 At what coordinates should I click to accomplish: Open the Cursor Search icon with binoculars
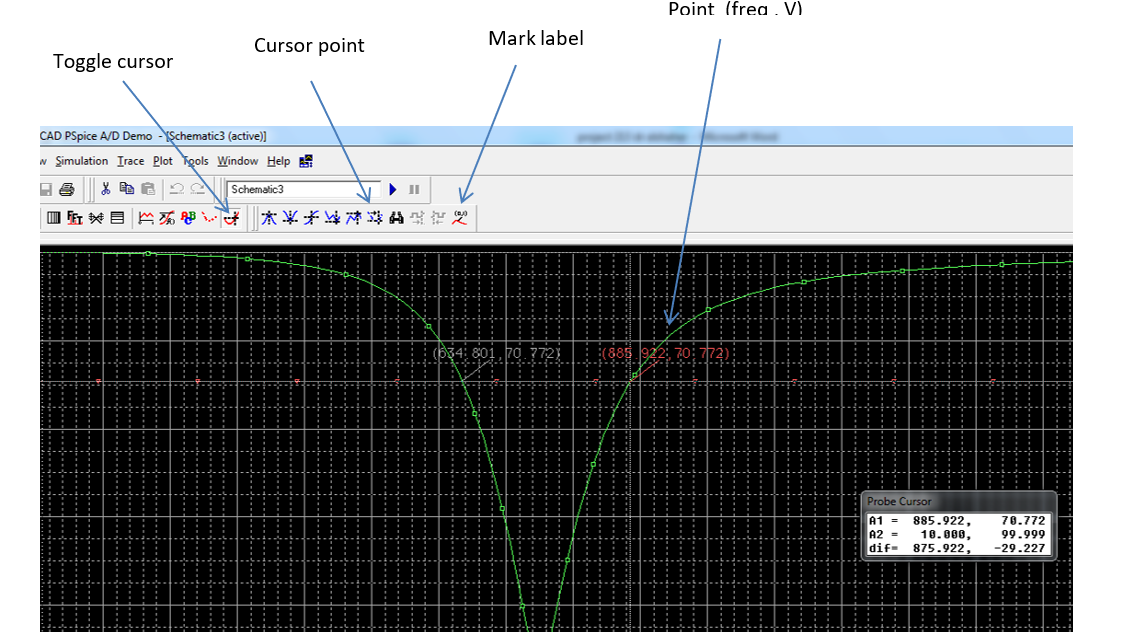(396, 217)
